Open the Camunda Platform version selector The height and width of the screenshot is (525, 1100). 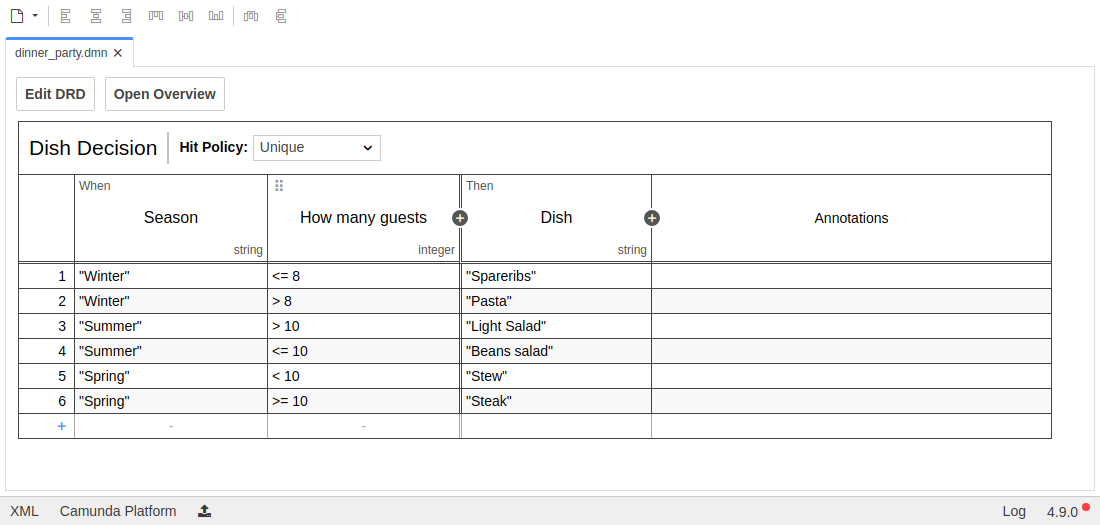click(118, 511)
